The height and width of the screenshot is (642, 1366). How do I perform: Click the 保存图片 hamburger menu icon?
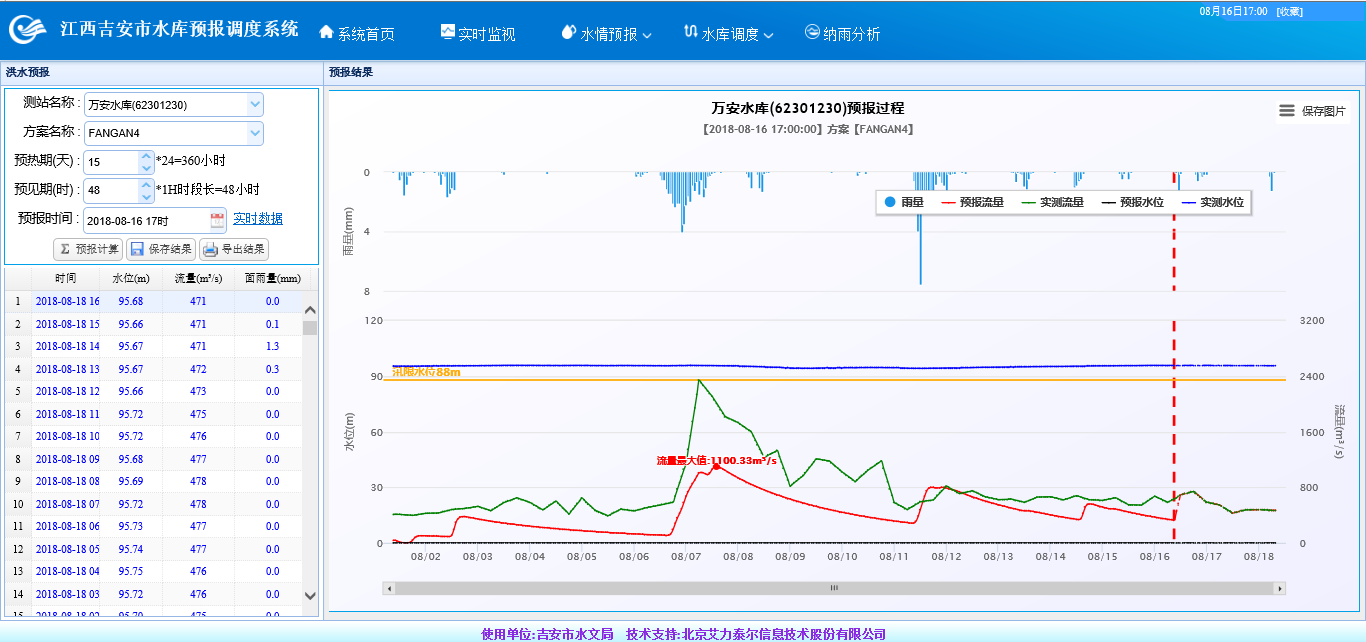click(x=1287, y=111)
